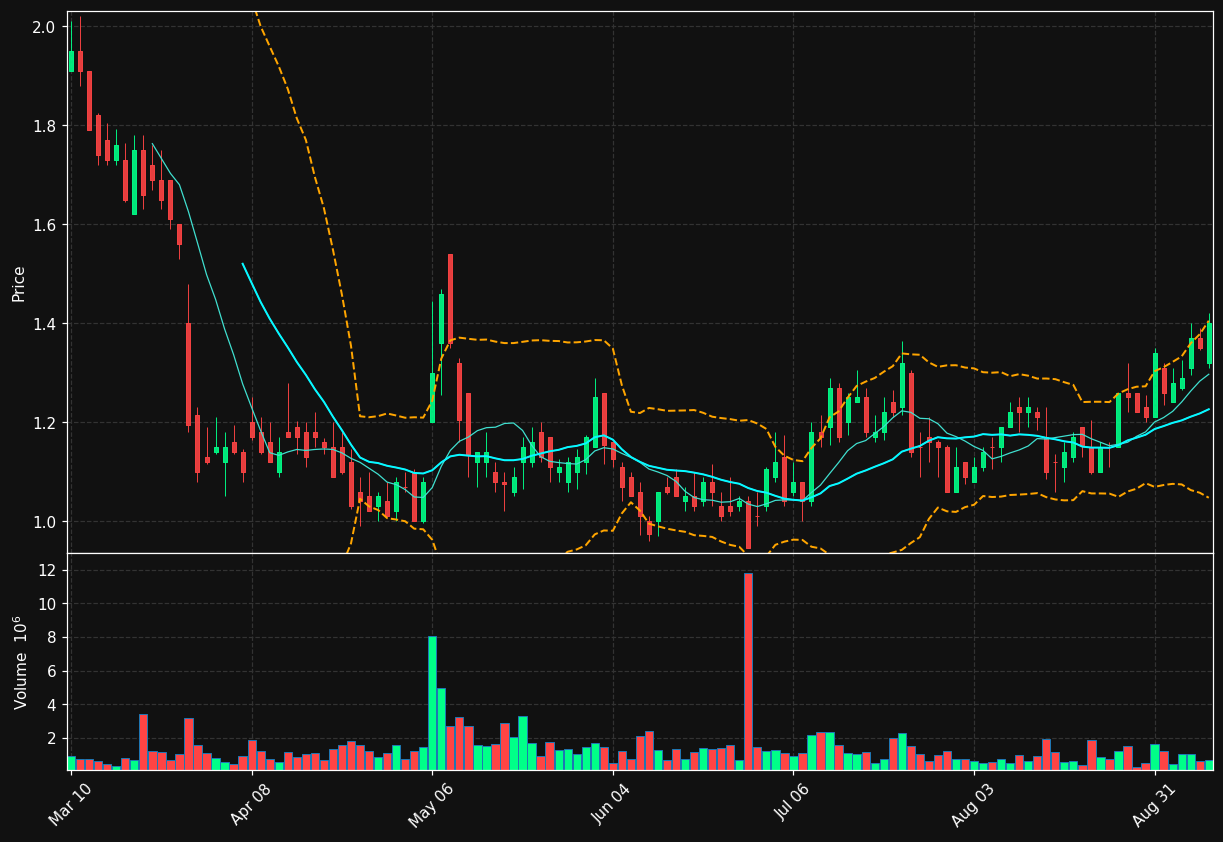The width and height of the screenshot is (1223, 842).
Task: Click the Jul 06 date label
Action: [791, 804]
